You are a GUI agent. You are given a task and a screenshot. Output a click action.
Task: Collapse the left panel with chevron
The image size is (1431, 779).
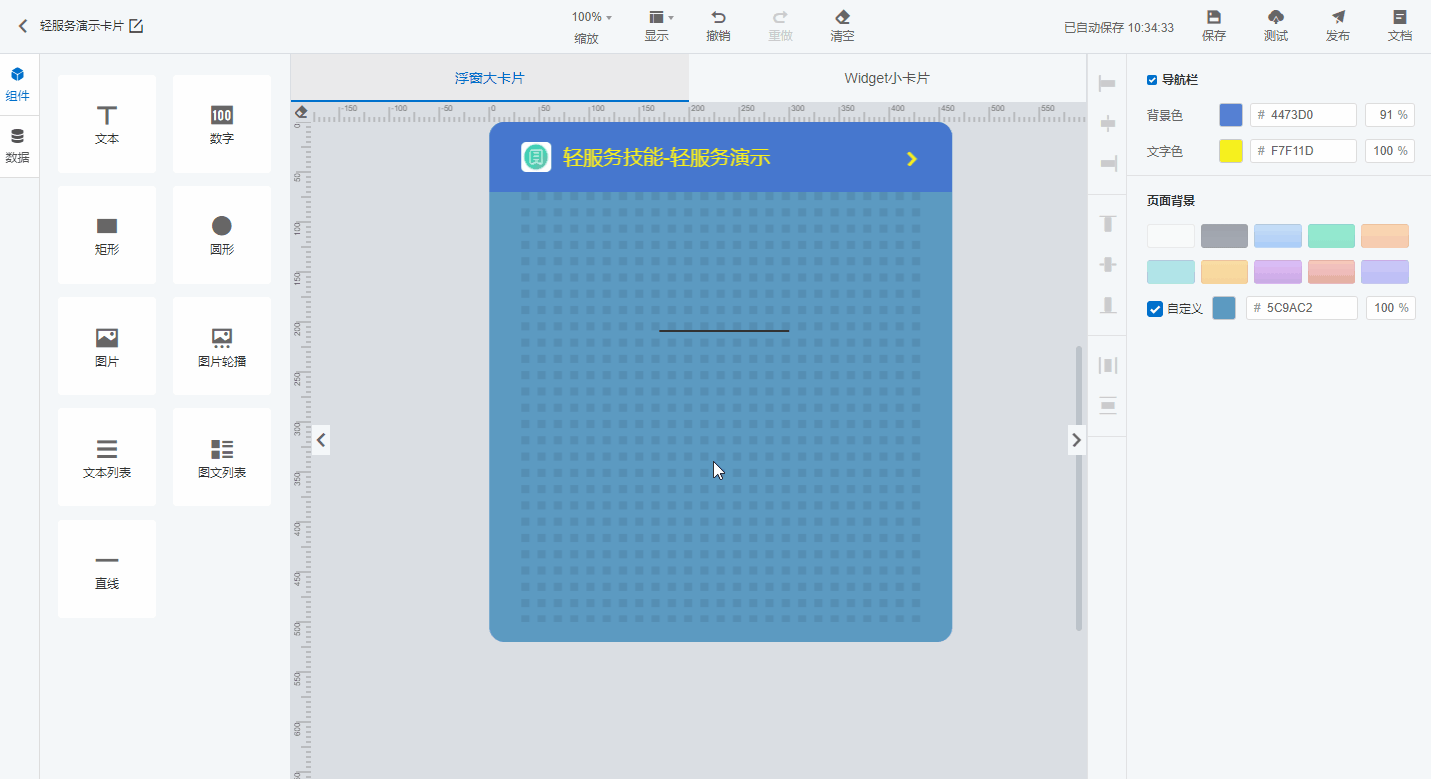tap(320, 439)
